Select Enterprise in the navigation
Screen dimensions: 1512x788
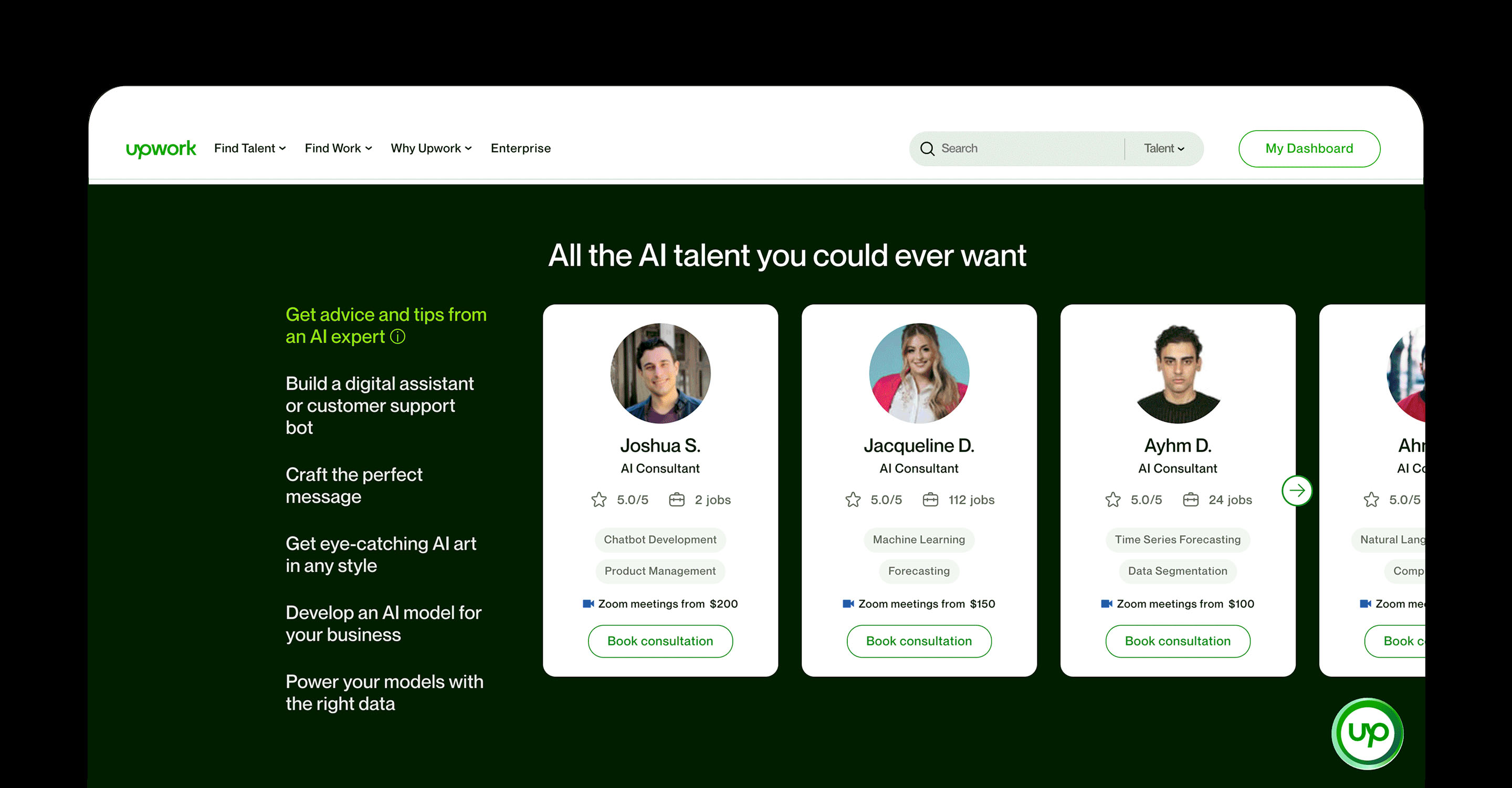[521, 149]
